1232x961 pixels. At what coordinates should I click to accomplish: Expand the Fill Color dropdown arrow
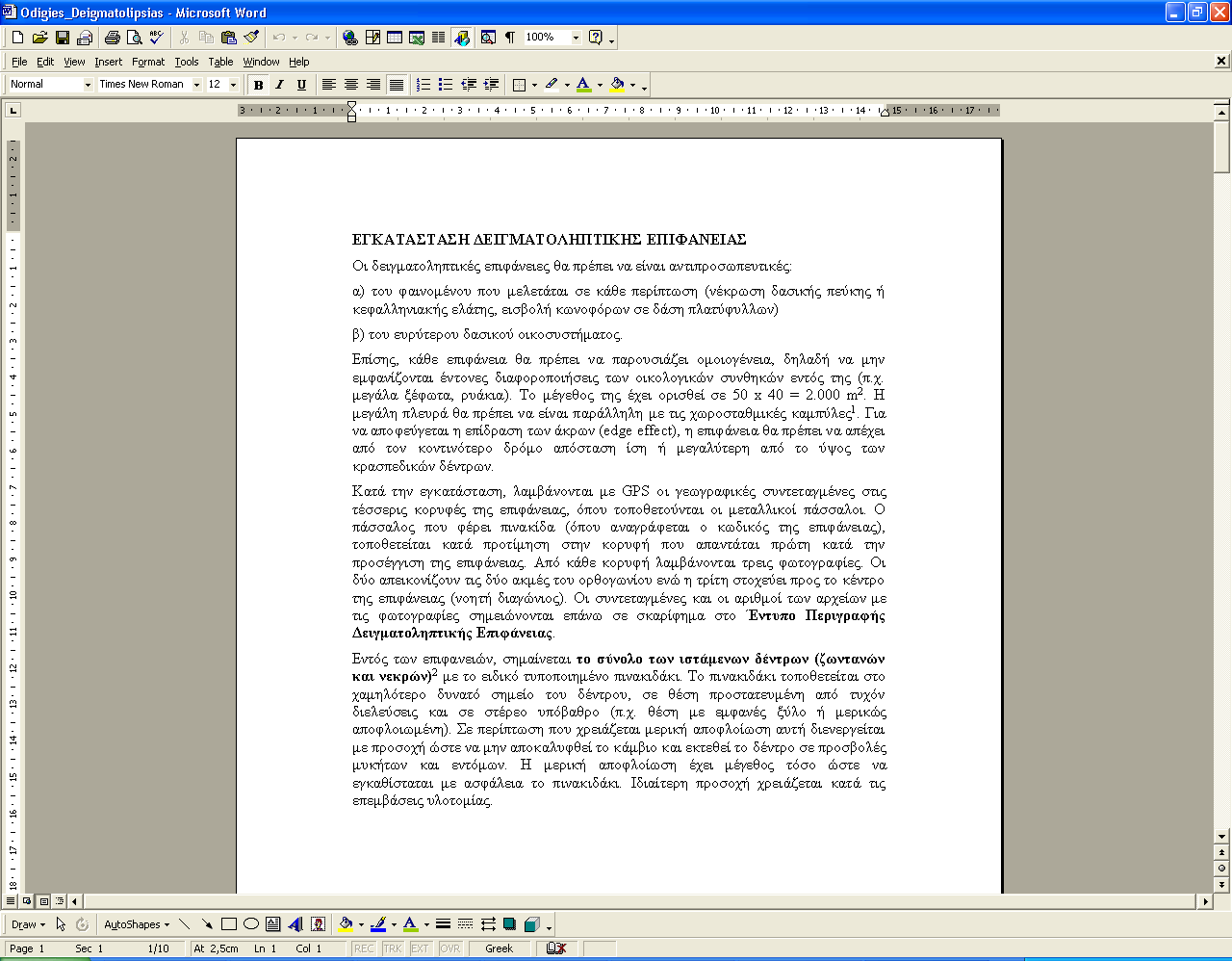pyautogui.click(x=361, y=924)
